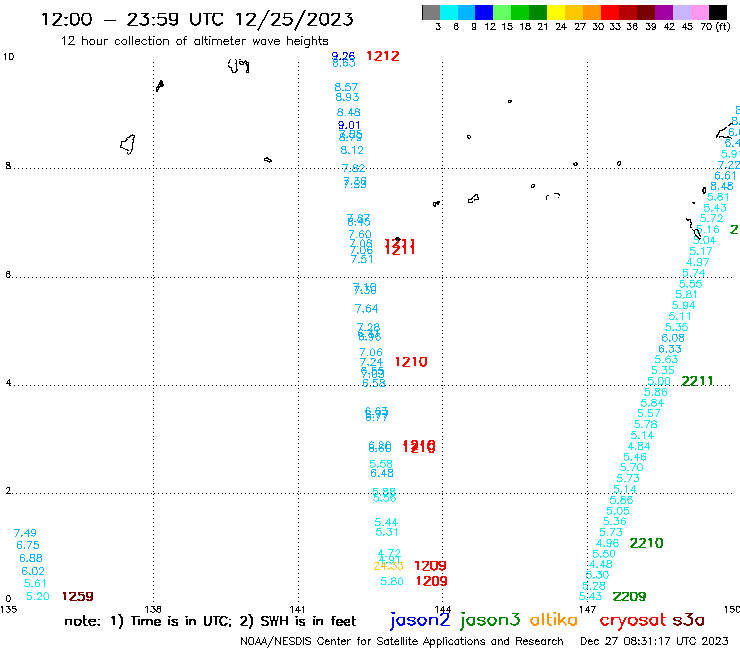Viewport: 740px width, 650px height.
Task: Click the wave height value 6.75
Action: pos(28,545)
